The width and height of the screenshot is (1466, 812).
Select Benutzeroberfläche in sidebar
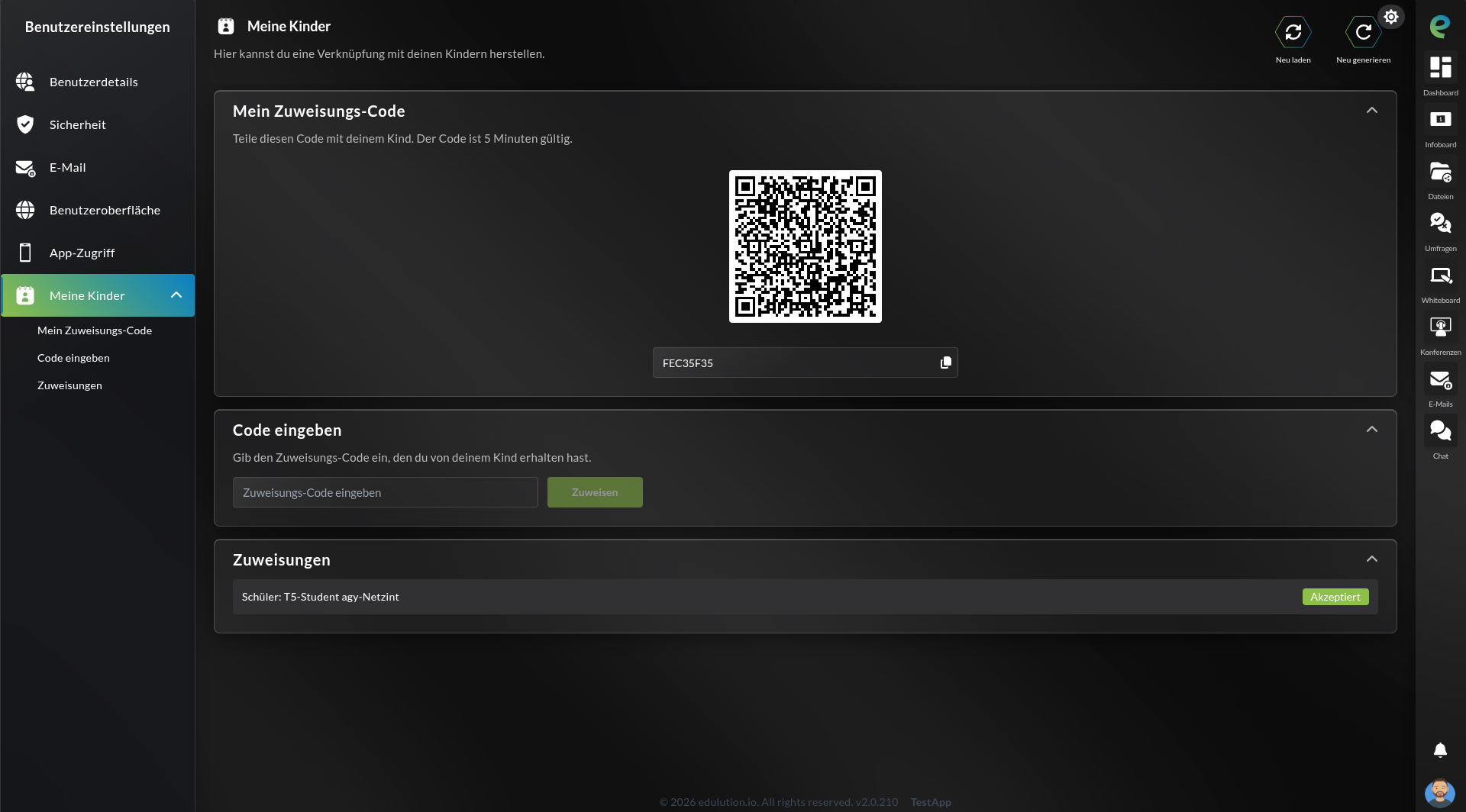(98, 210)
